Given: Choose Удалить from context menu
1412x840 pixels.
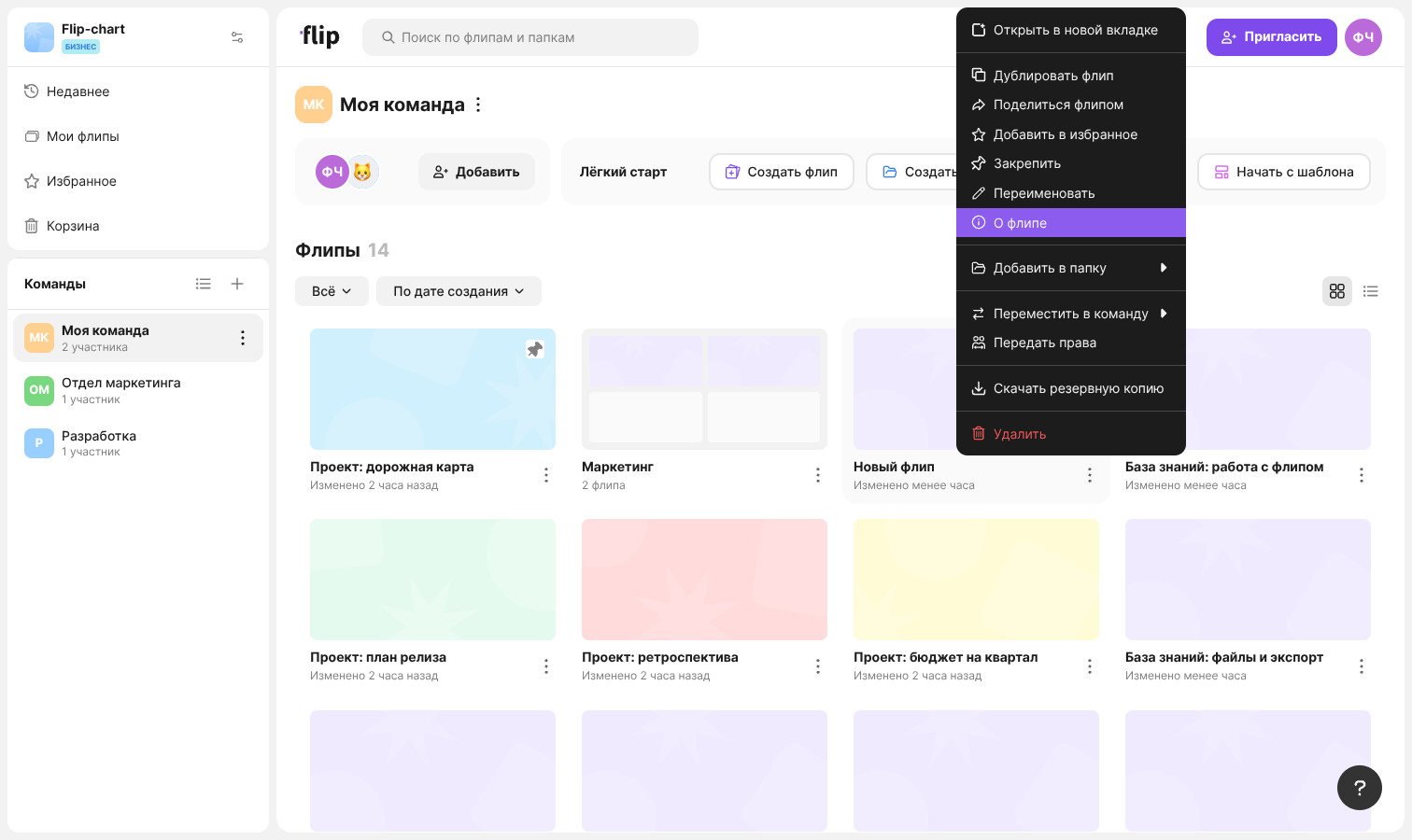Looking at the screenshot, I should point(1071,434).
